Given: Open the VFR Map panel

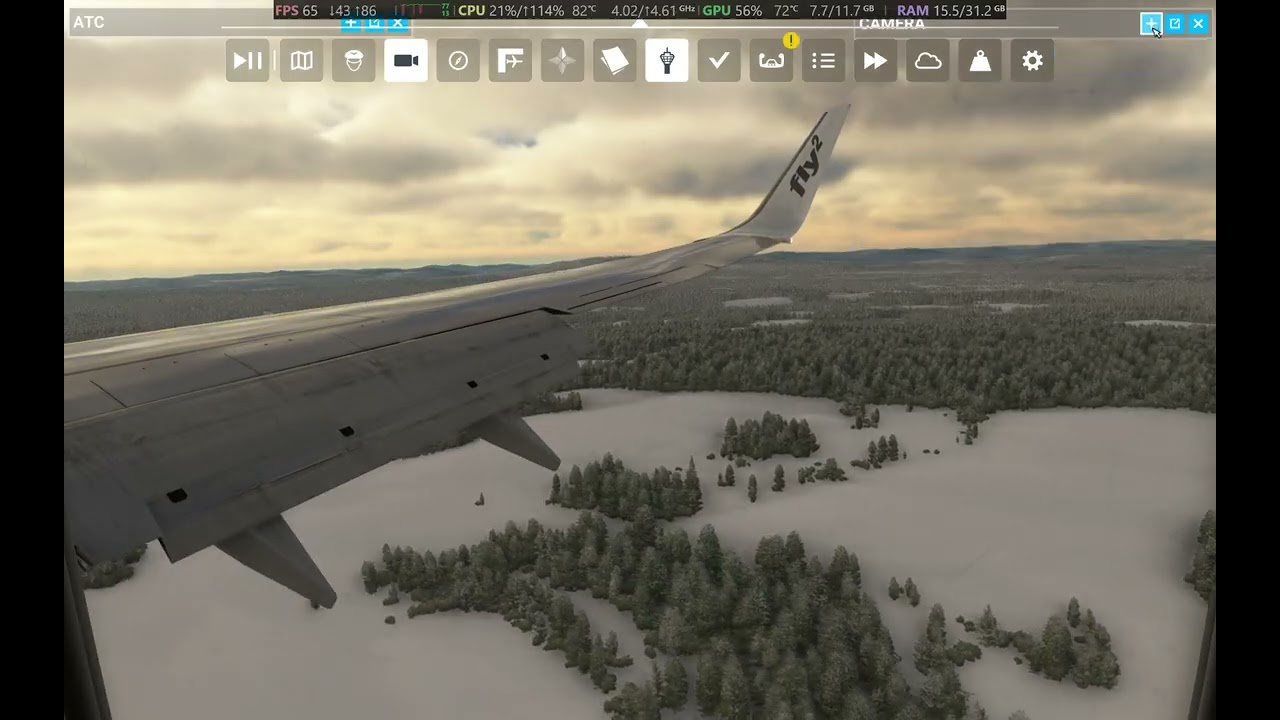Looking at the screenshot, I should click(x=301, y=61).
